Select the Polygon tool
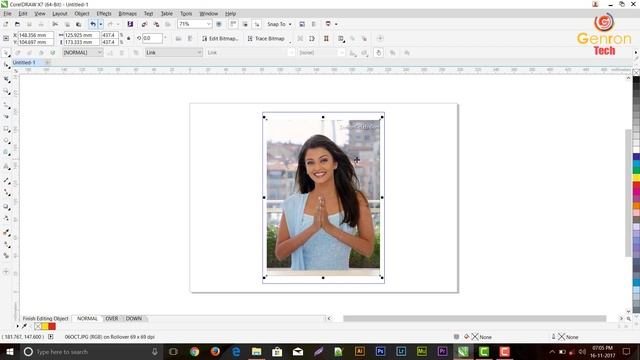This screenshot has height=360, width=640. click(x=7, y=153)
